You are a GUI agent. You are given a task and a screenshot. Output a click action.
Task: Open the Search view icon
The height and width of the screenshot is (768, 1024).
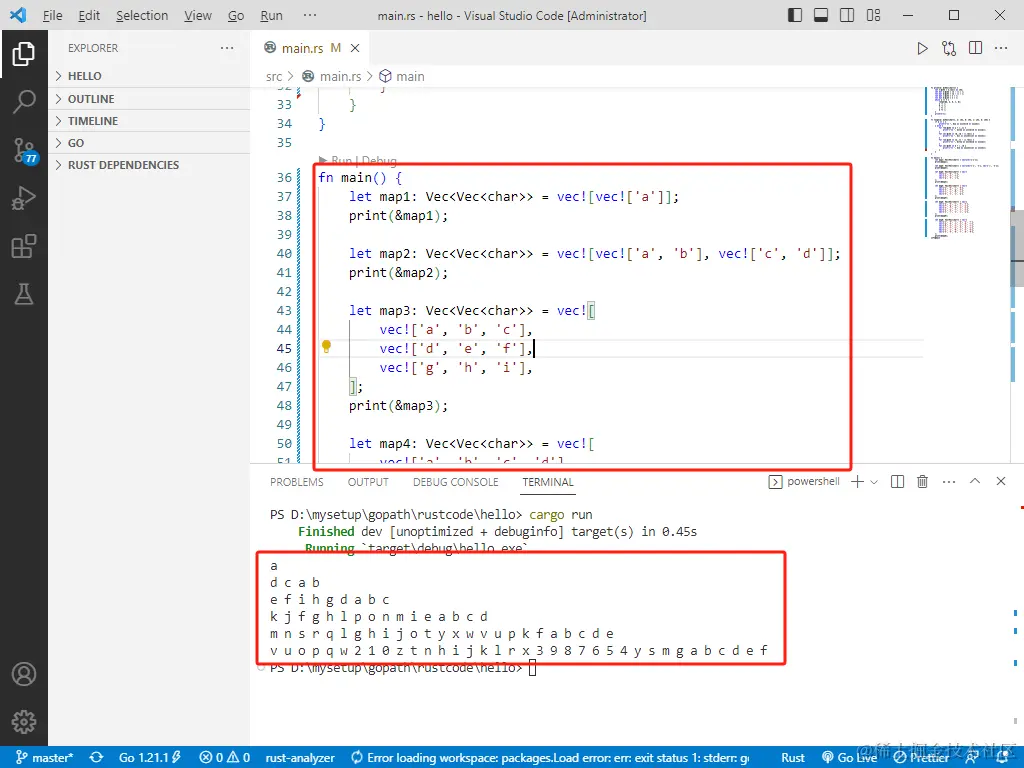tap(24, 102)
